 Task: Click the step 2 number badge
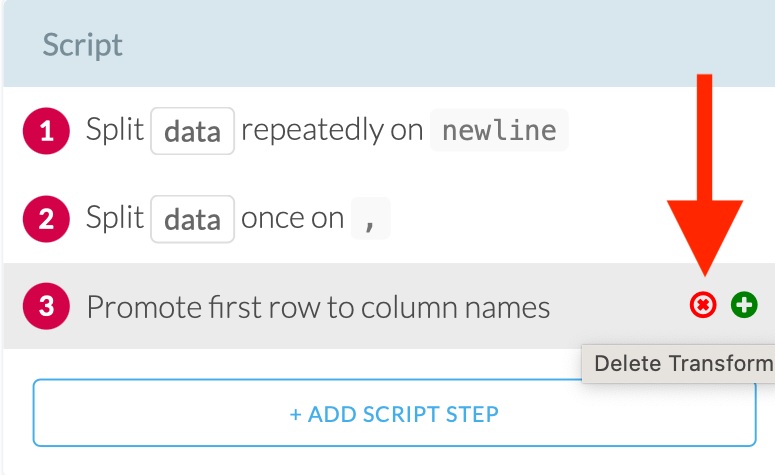point(46,218)
